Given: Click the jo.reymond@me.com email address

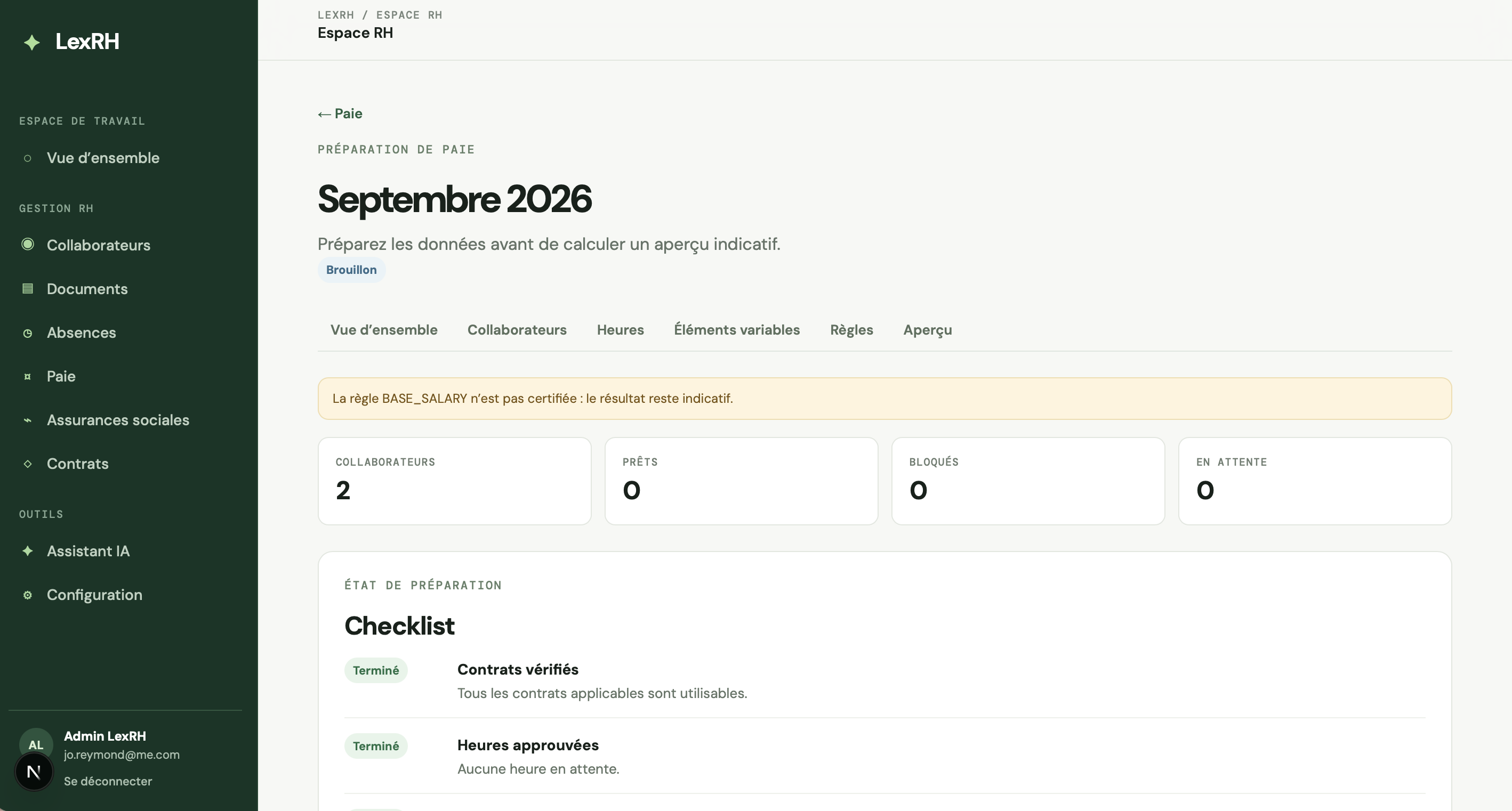Looking at the screenshot, I should pos(122,755).
